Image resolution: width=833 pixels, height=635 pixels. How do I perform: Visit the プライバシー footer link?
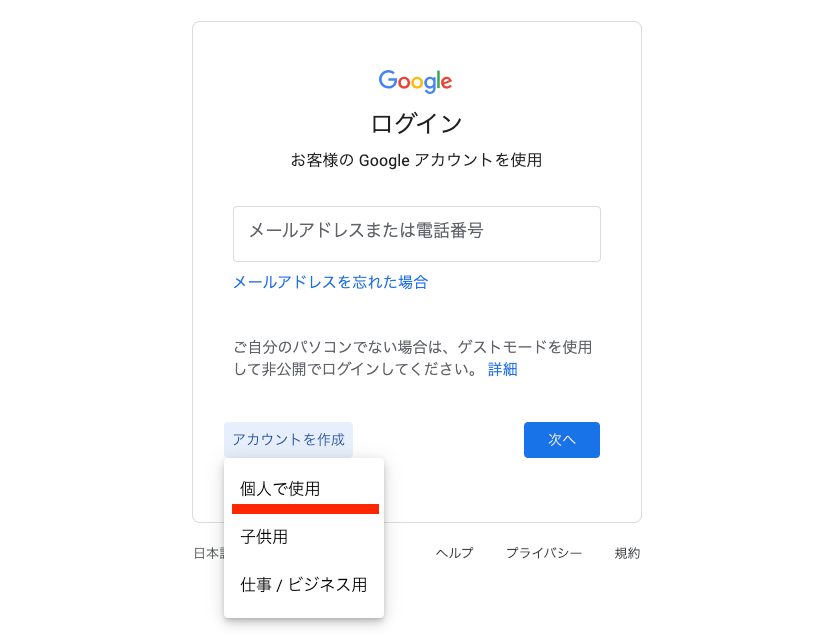[543, 553]
